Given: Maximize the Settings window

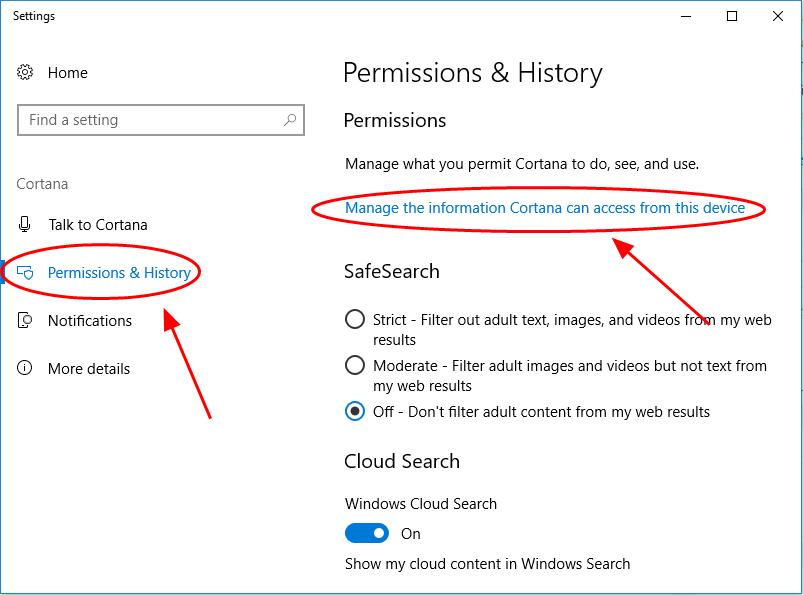Looking at the screenshot, I should tap(732, 16).
